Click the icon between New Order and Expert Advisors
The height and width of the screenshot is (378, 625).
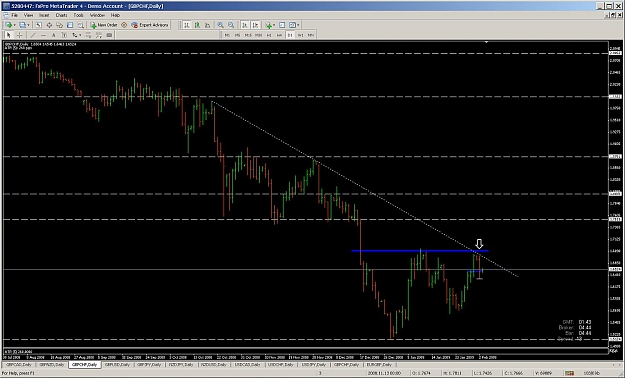(x=124, y=25)
